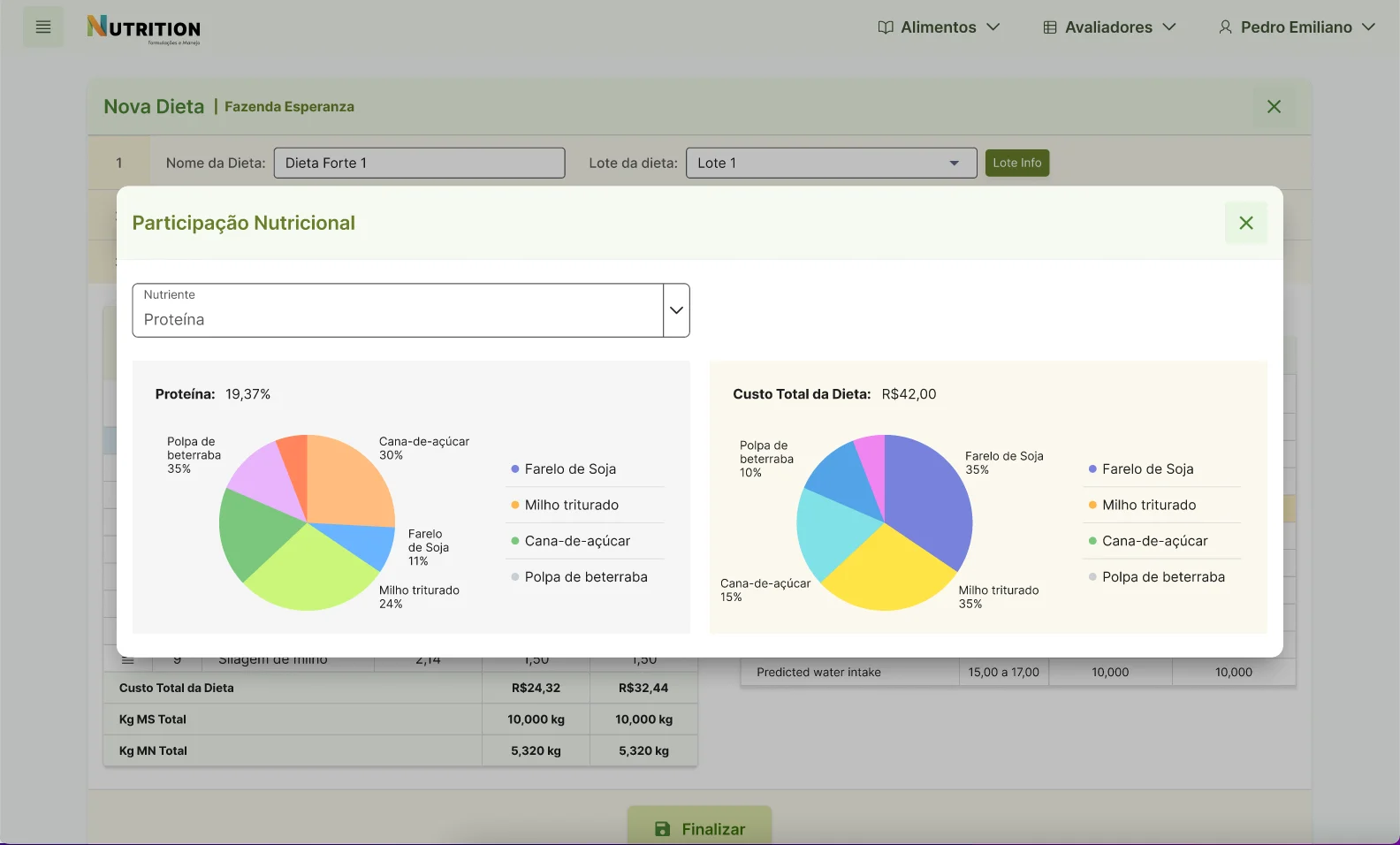The height and width of the screenshot is (845, 1400).
Task: Click the Predicted water intake row label
Action: tap(818, 672)
